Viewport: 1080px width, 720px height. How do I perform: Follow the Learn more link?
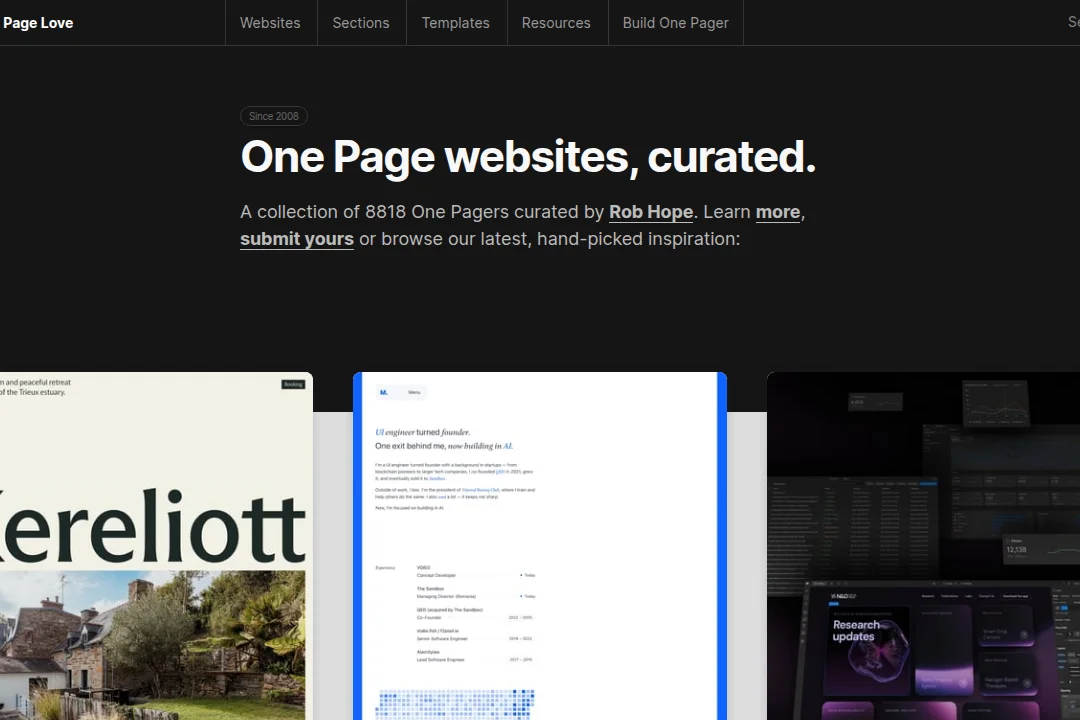pyautogui.click(x=777, y=212)
